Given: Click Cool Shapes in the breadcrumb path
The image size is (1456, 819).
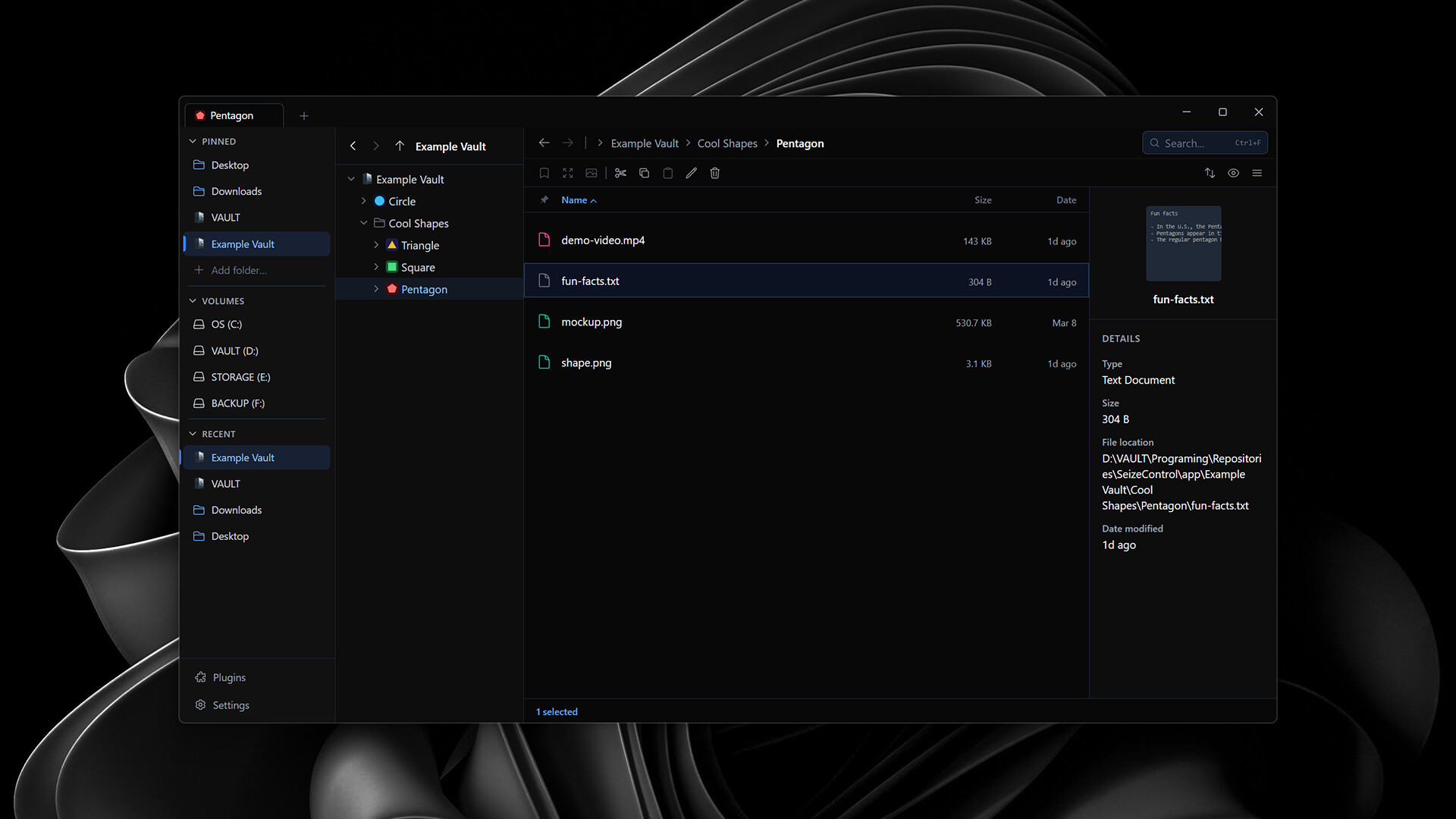Looking at the screenshot, I should click(x=726, y=143).
